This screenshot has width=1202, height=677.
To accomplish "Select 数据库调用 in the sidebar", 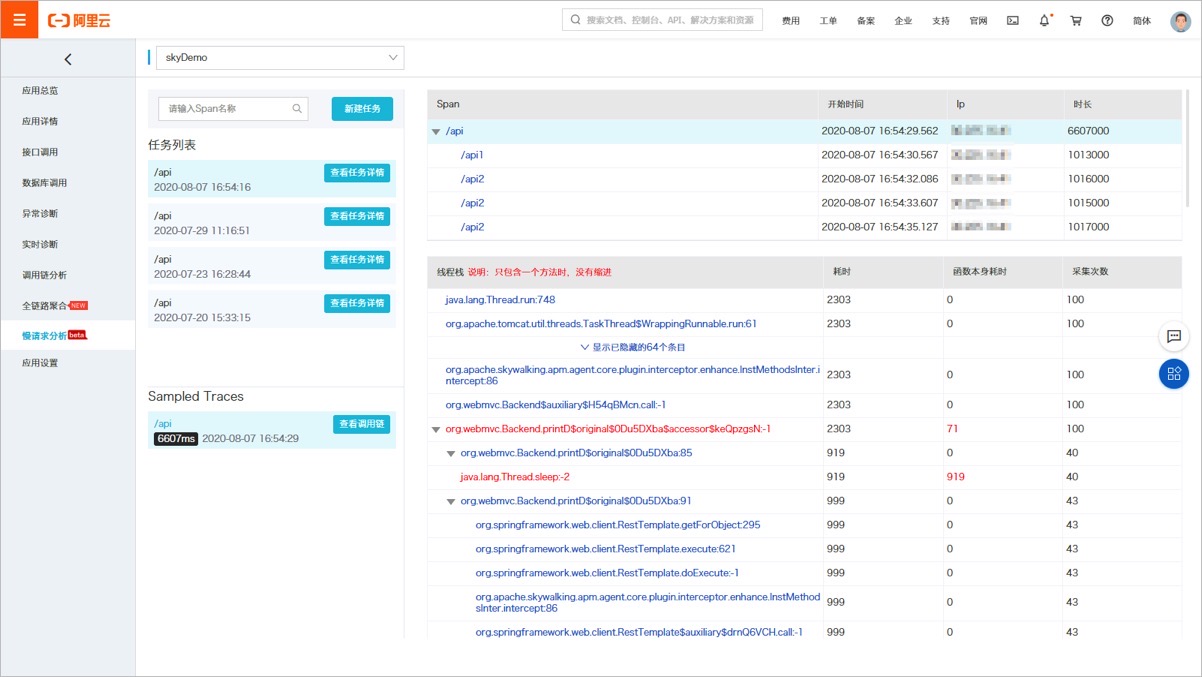I will [x=44, y=183].
